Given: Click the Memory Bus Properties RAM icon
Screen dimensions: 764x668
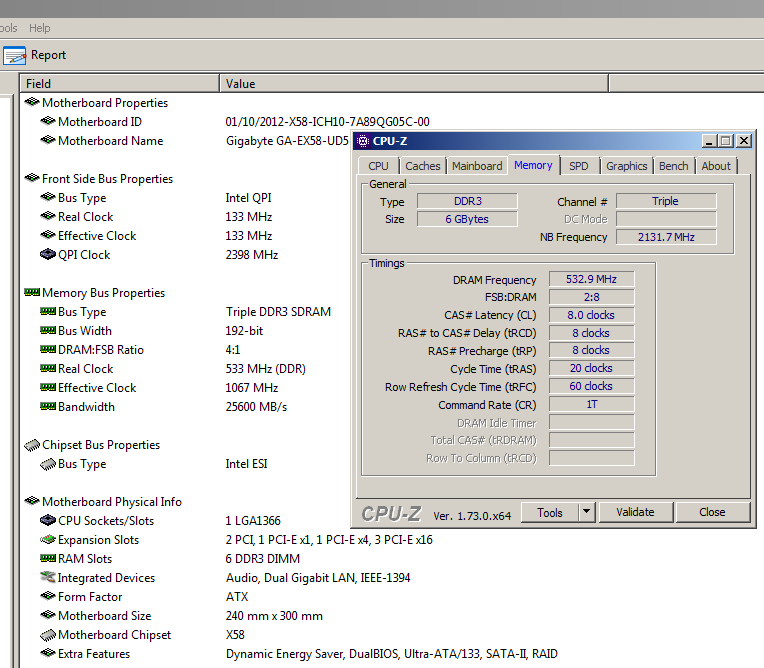Looking at the screenshot, I should tap(32, 292).
